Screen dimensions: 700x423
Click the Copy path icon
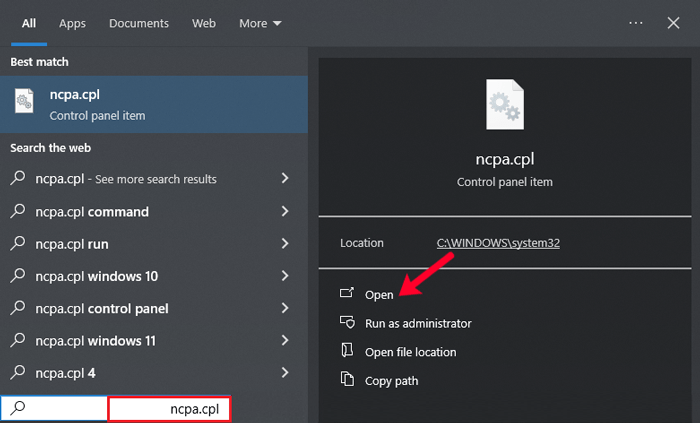click(347, 379)
